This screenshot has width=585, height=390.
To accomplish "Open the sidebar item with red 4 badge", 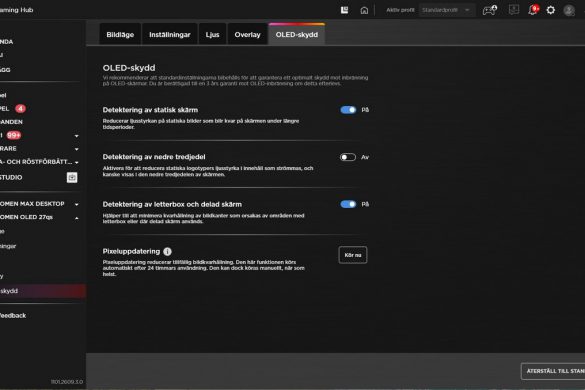I will [x=13, y=109].
